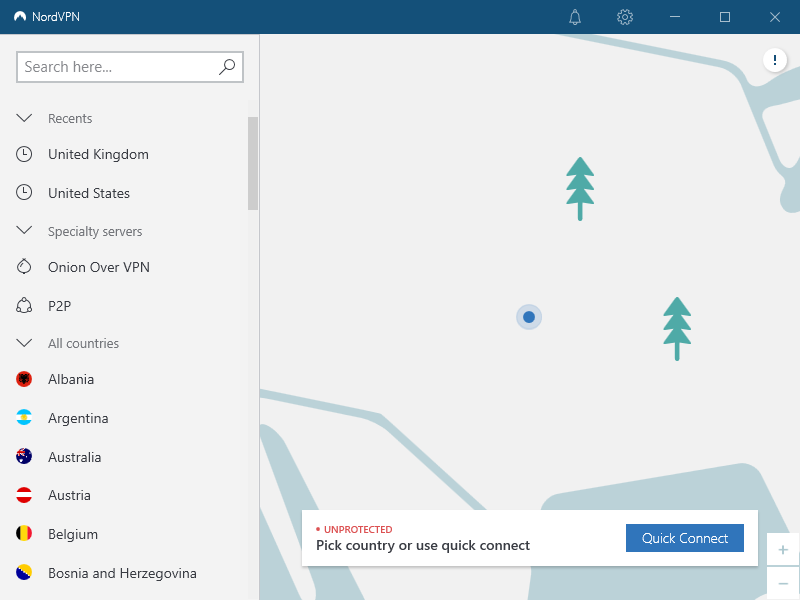Click the server list scrollbar thumb

(253, 163)
